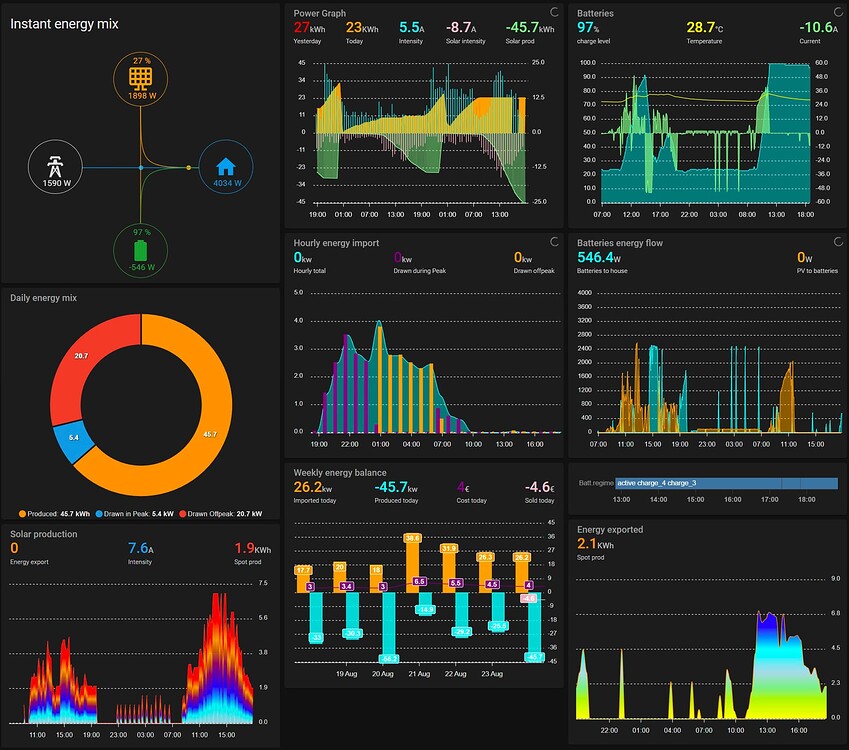Click the grid pylon icon showing 1590 W
The height and width of the screenshot is (750, 849).
[55, 167]
